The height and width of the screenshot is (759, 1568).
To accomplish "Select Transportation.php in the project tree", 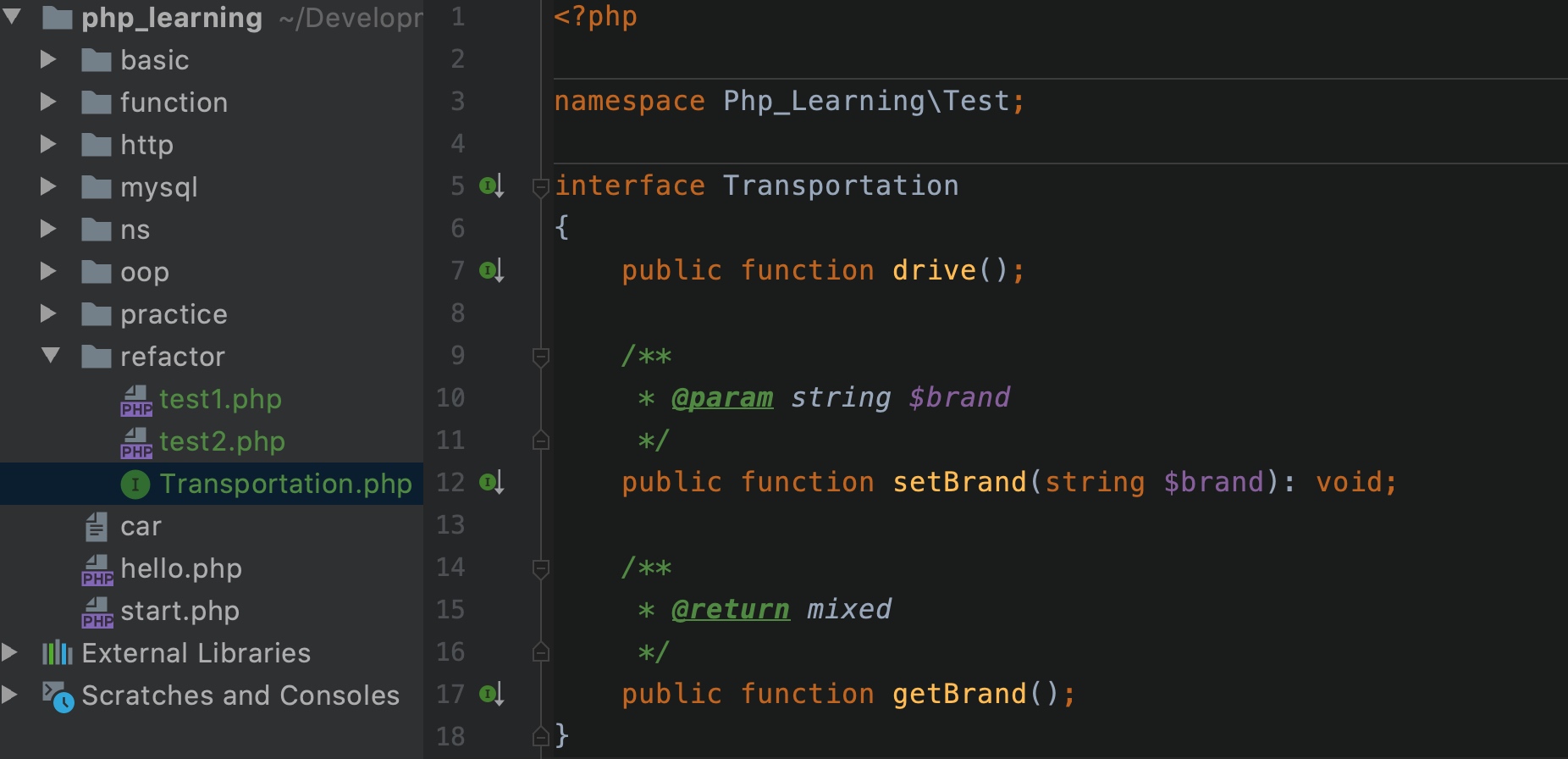I will coord(286,484).
